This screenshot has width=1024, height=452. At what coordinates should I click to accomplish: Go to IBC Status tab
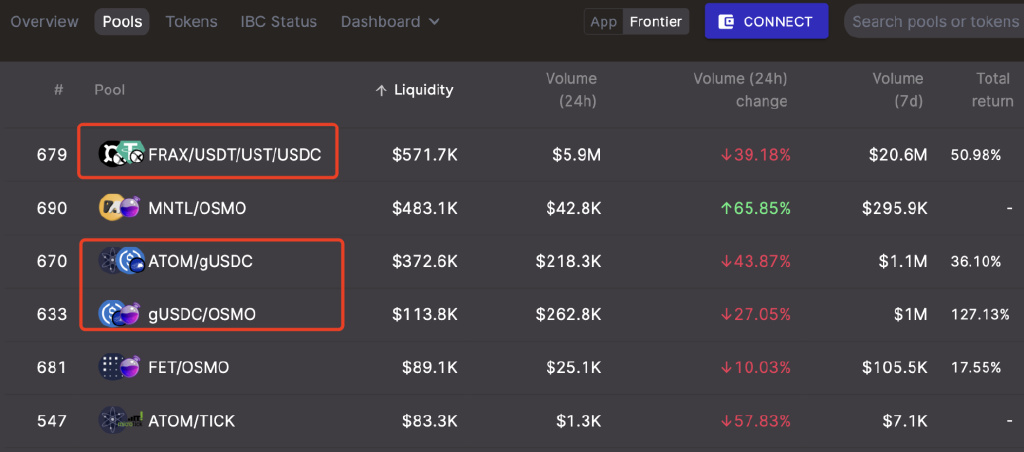pyautogui.click(x=279, y=22)
